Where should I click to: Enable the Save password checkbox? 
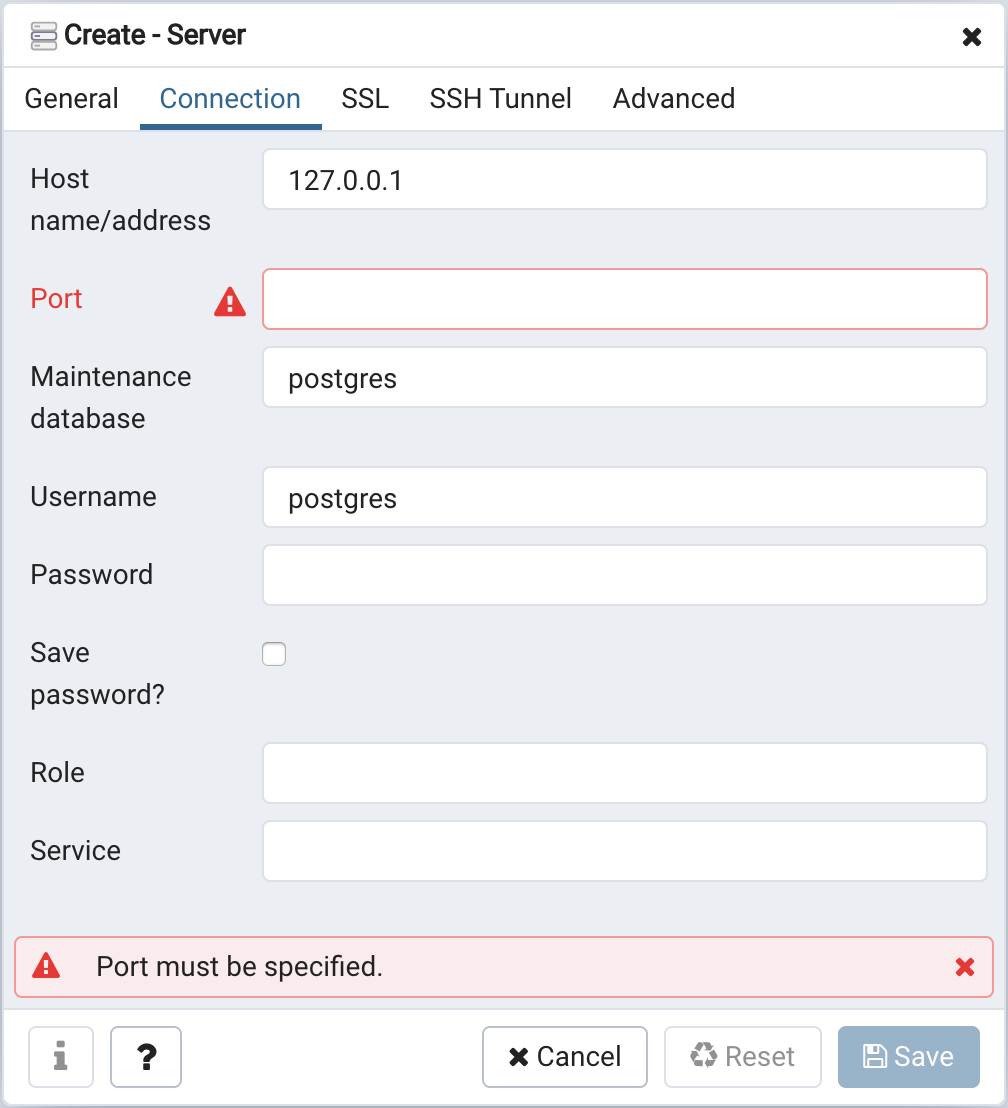[x=274, y=655]
